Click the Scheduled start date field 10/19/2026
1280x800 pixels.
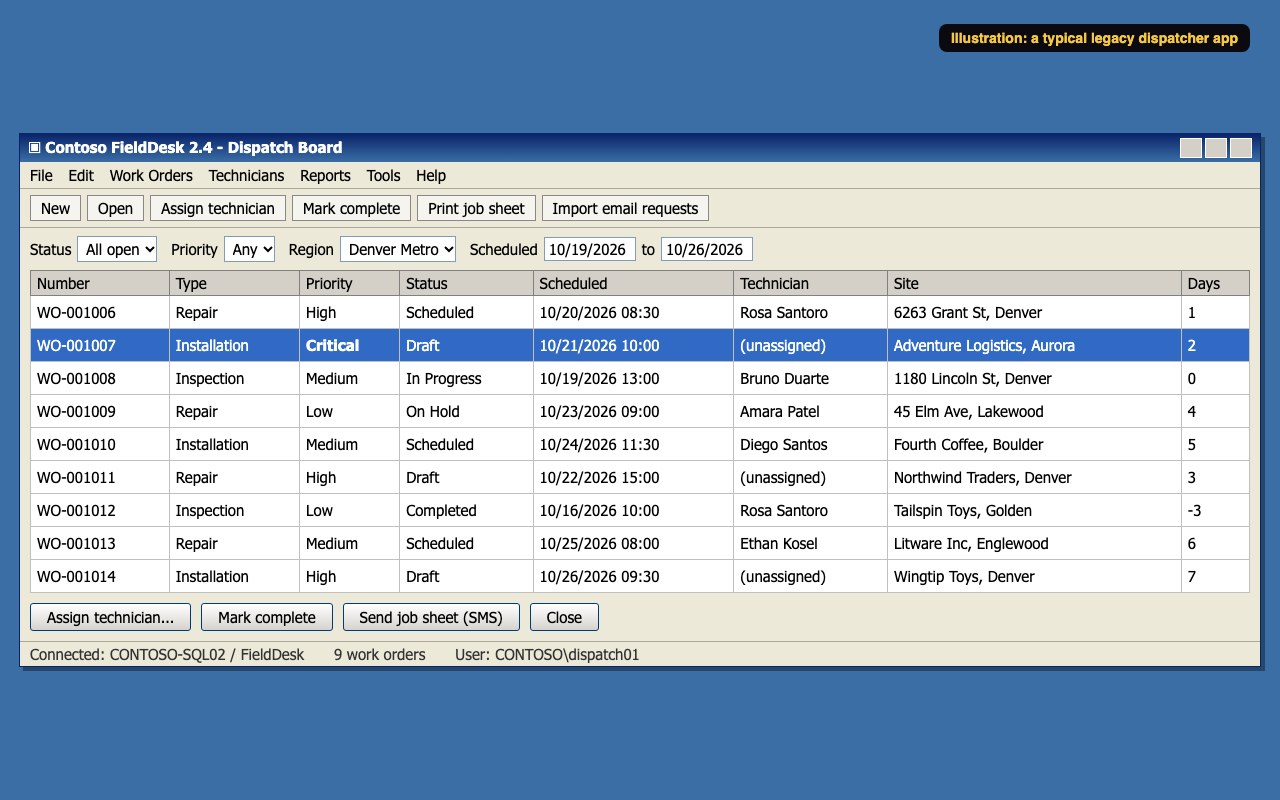pos(590,249)
